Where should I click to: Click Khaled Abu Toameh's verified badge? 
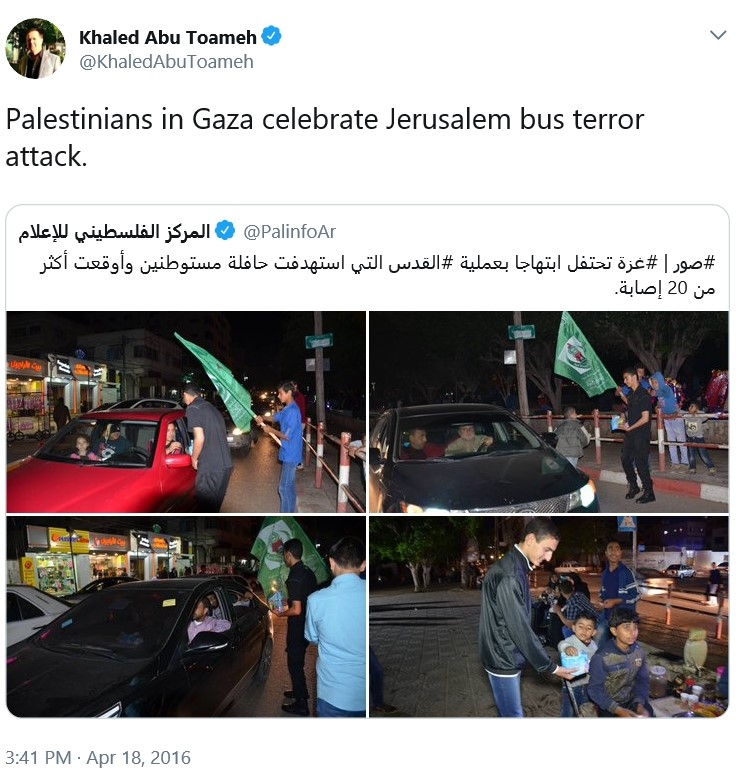271,37
